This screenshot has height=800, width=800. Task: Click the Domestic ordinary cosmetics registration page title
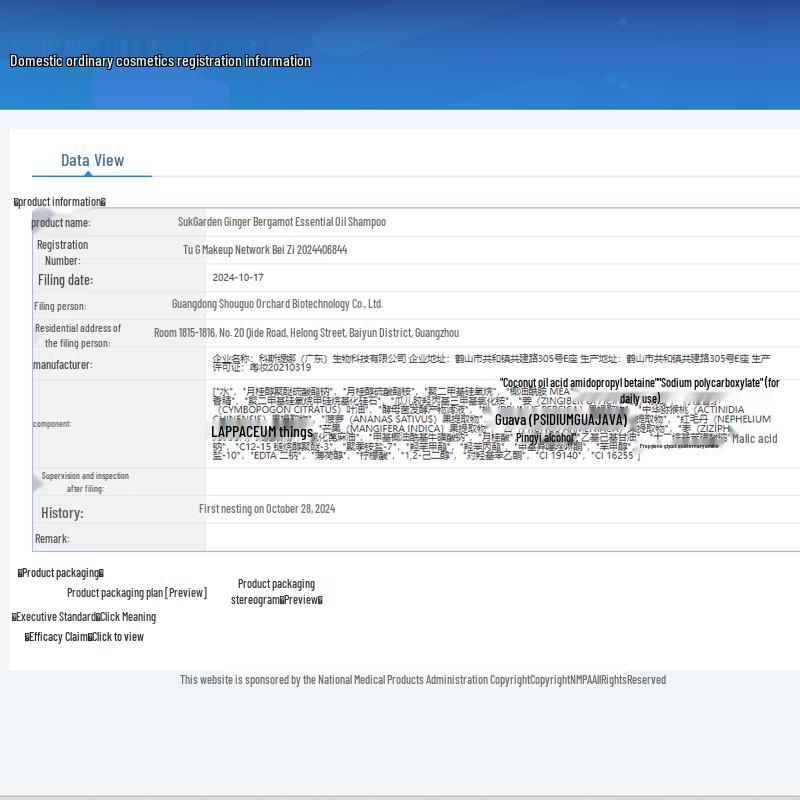[x=160, y=61]
